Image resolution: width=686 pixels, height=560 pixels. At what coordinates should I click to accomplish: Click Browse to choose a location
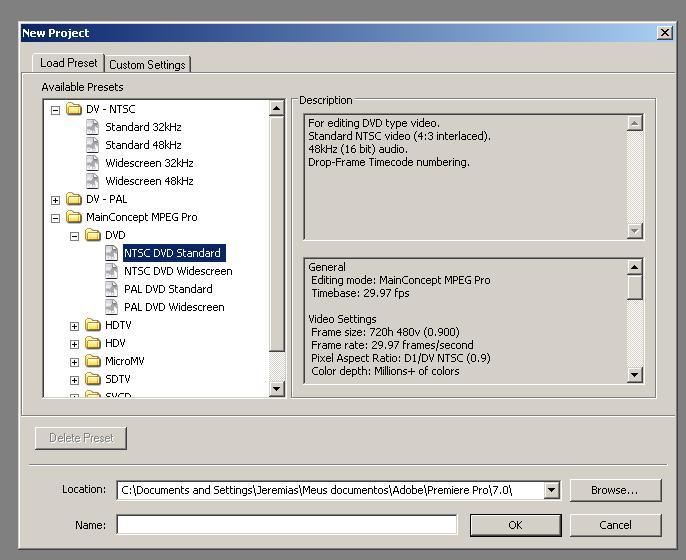(615, 490)
